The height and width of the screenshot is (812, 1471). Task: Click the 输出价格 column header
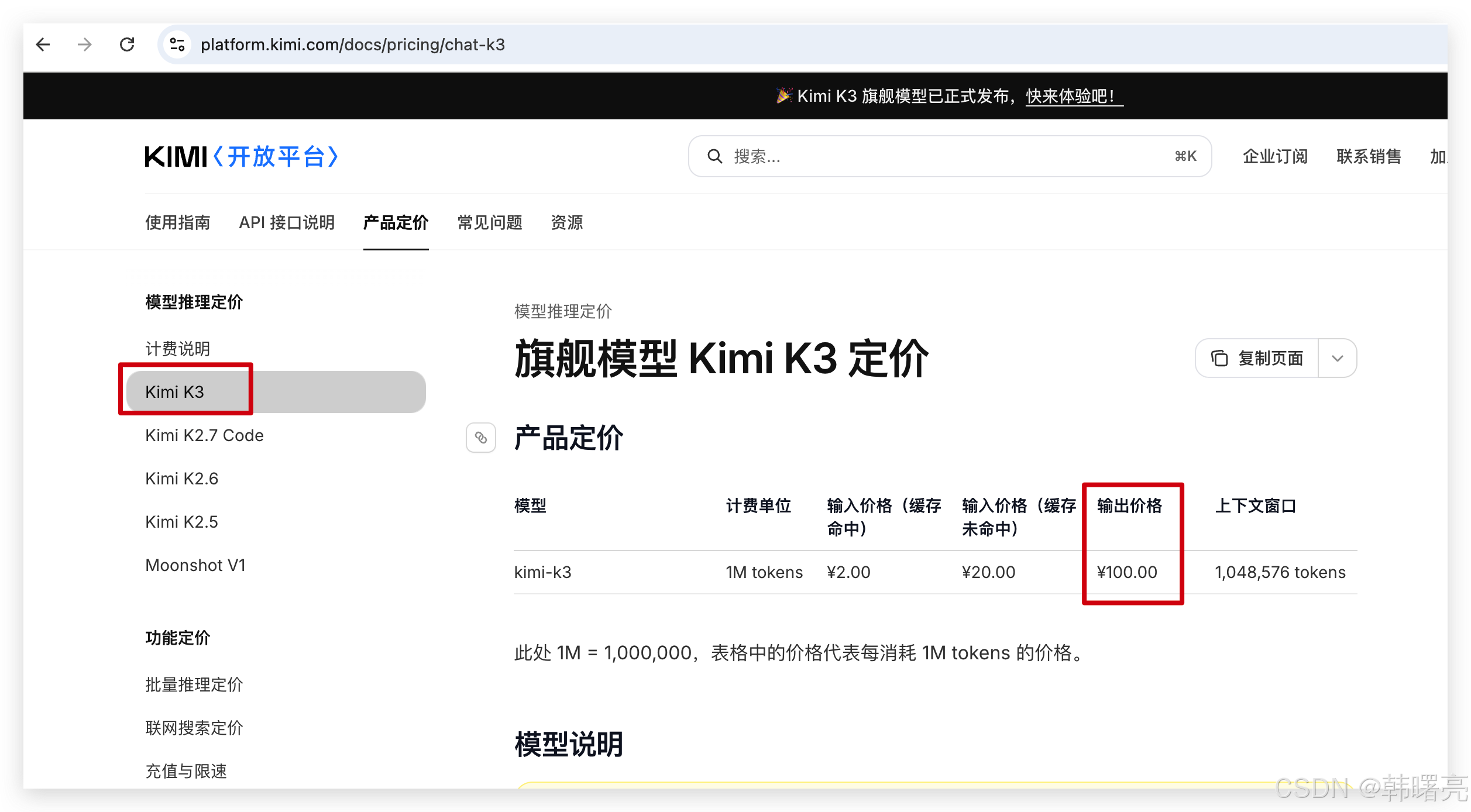point(1130,505)
